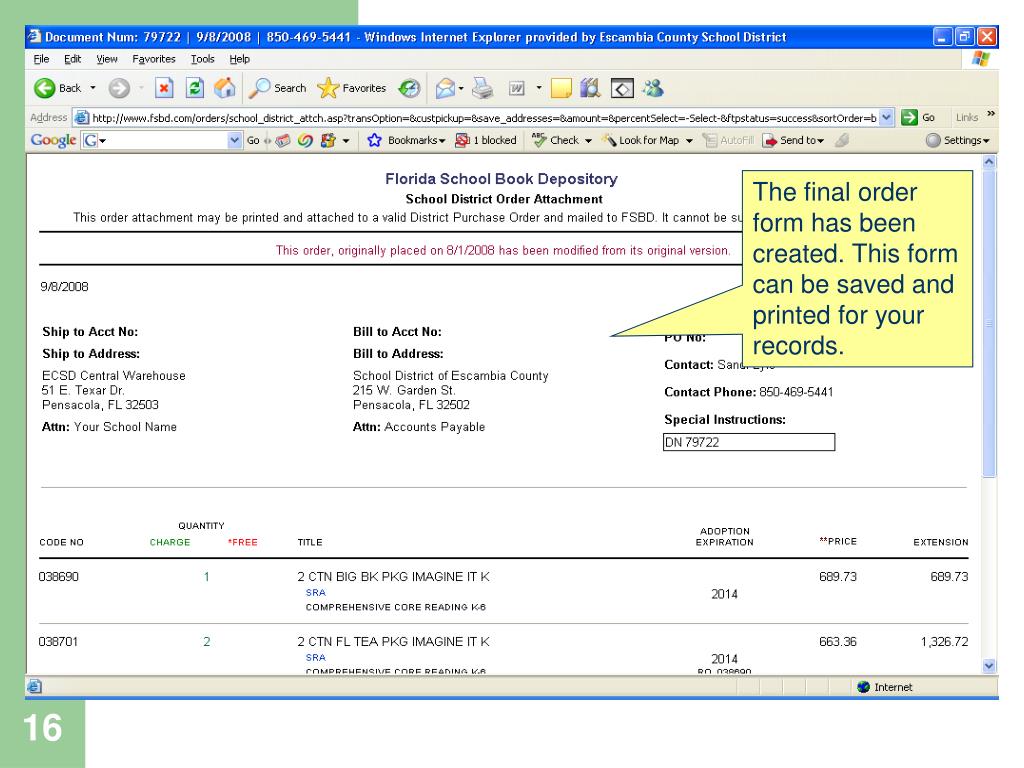Viewport: 1024px width, 768px height.
Task: Click the Mail envelope icon
Action: pos(445,88)
